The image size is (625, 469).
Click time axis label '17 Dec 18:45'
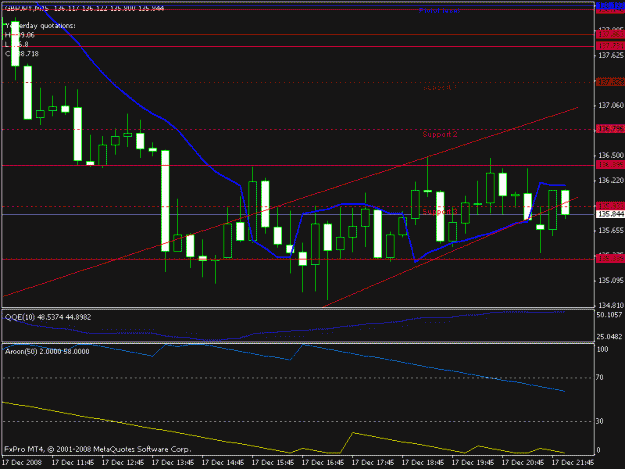click(423, 462)
